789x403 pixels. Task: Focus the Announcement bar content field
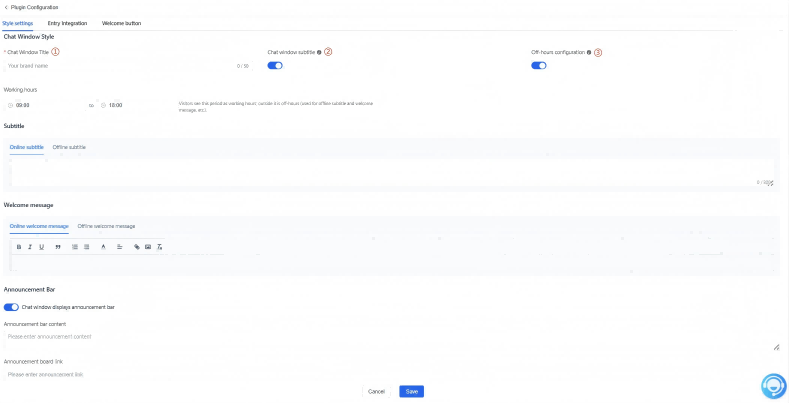(x=392, y=340)
